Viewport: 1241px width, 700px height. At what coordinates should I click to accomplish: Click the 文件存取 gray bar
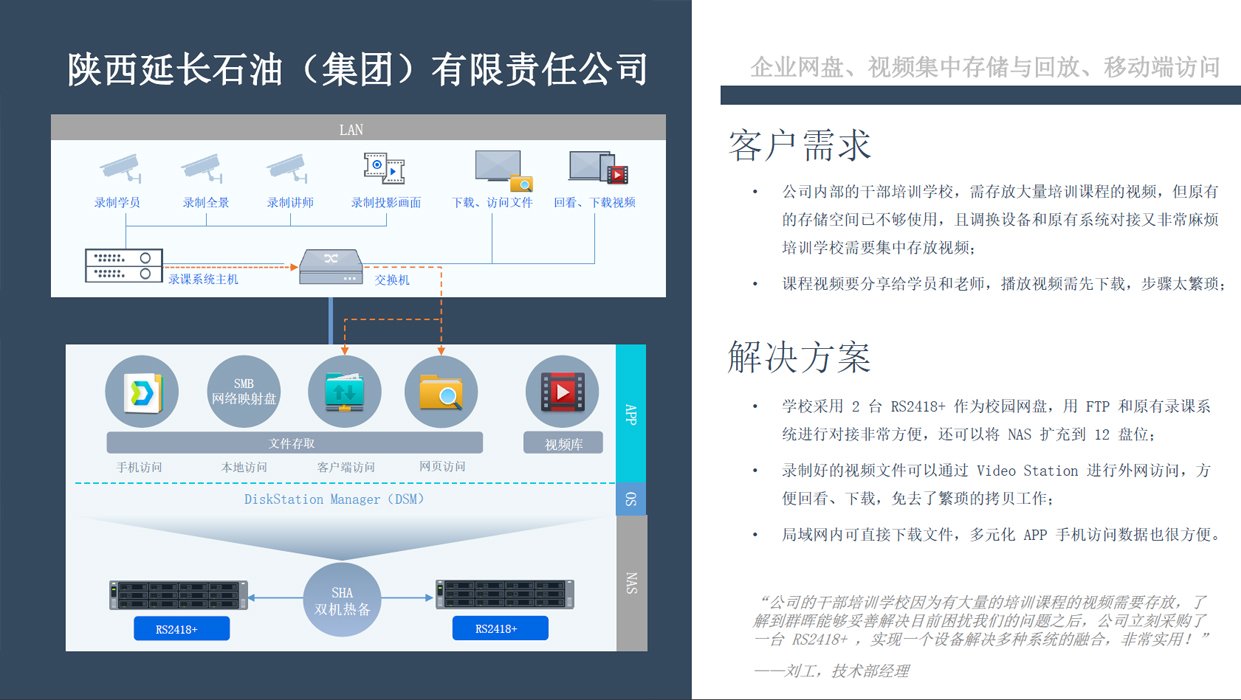[x=294, y=442]
